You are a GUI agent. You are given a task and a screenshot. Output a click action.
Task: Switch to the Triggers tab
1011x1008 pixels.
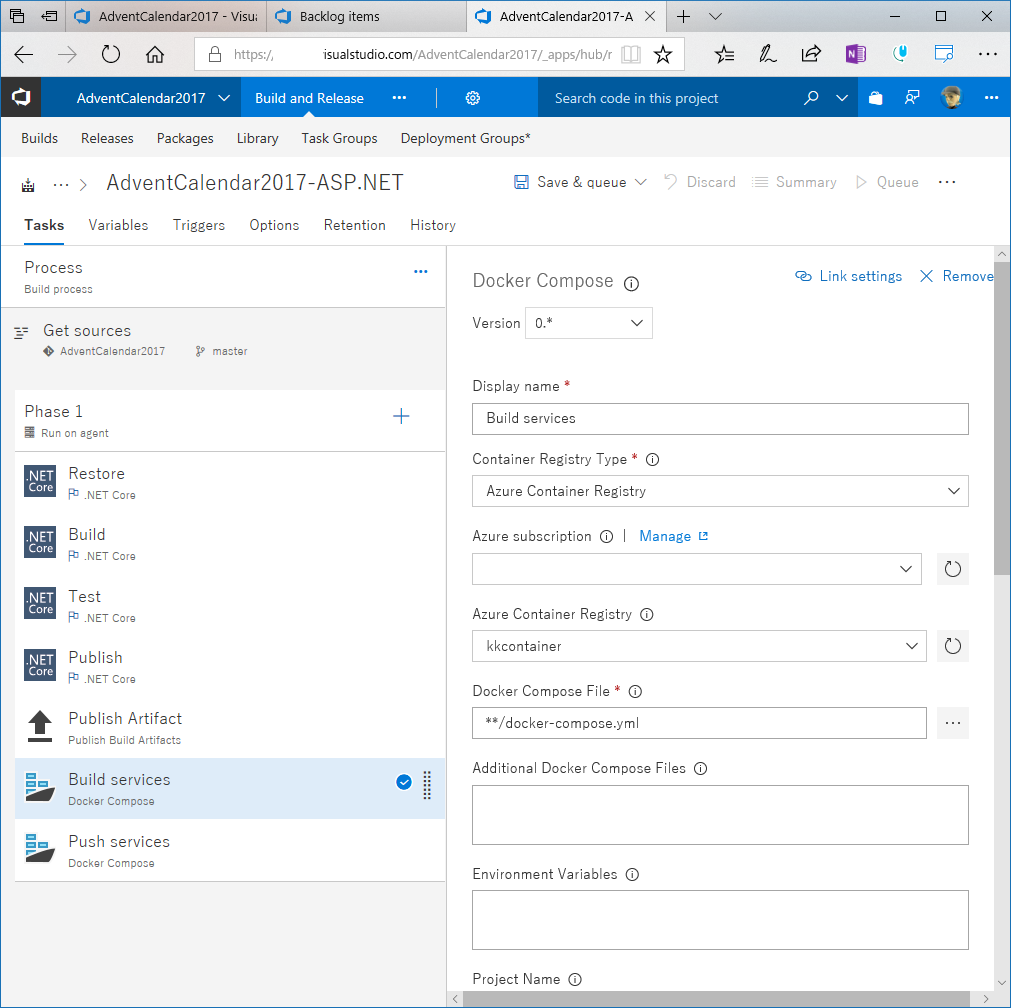pyautogui.click(x=199, y=225)
